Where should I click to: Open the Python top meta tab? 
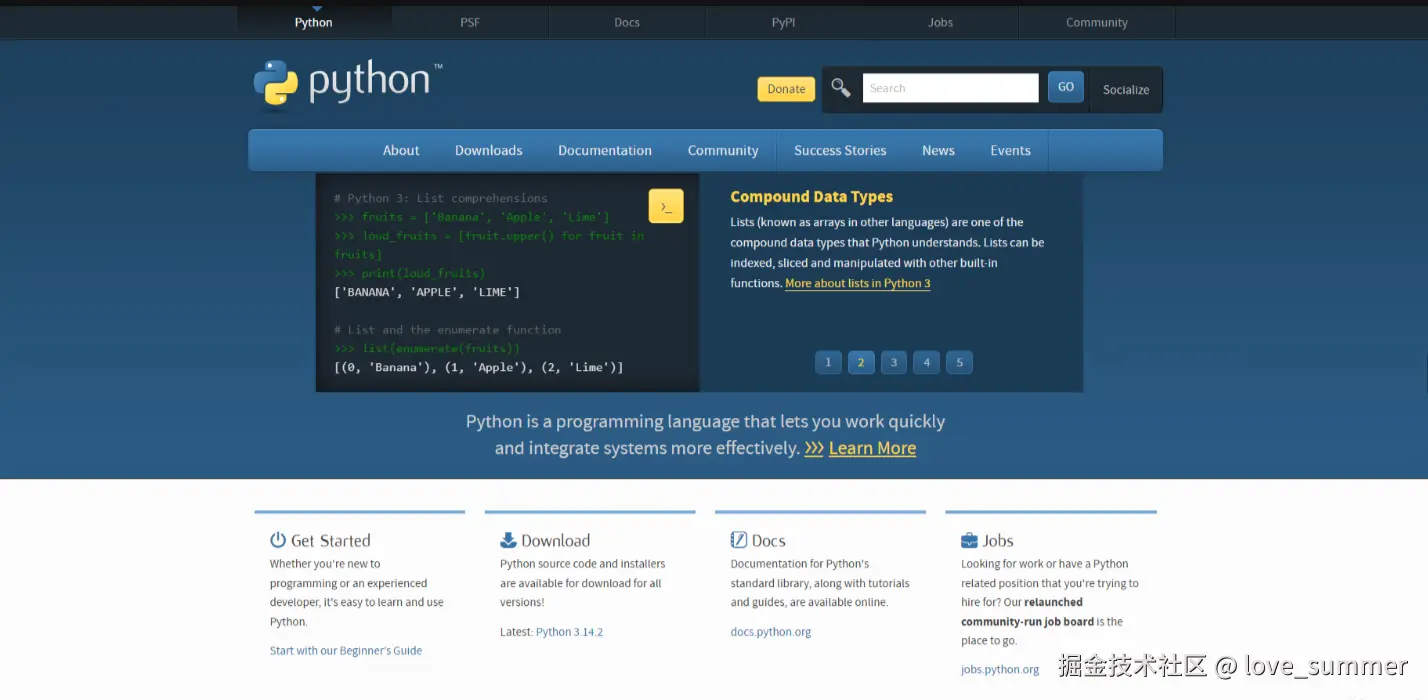[x=314, y=22]
